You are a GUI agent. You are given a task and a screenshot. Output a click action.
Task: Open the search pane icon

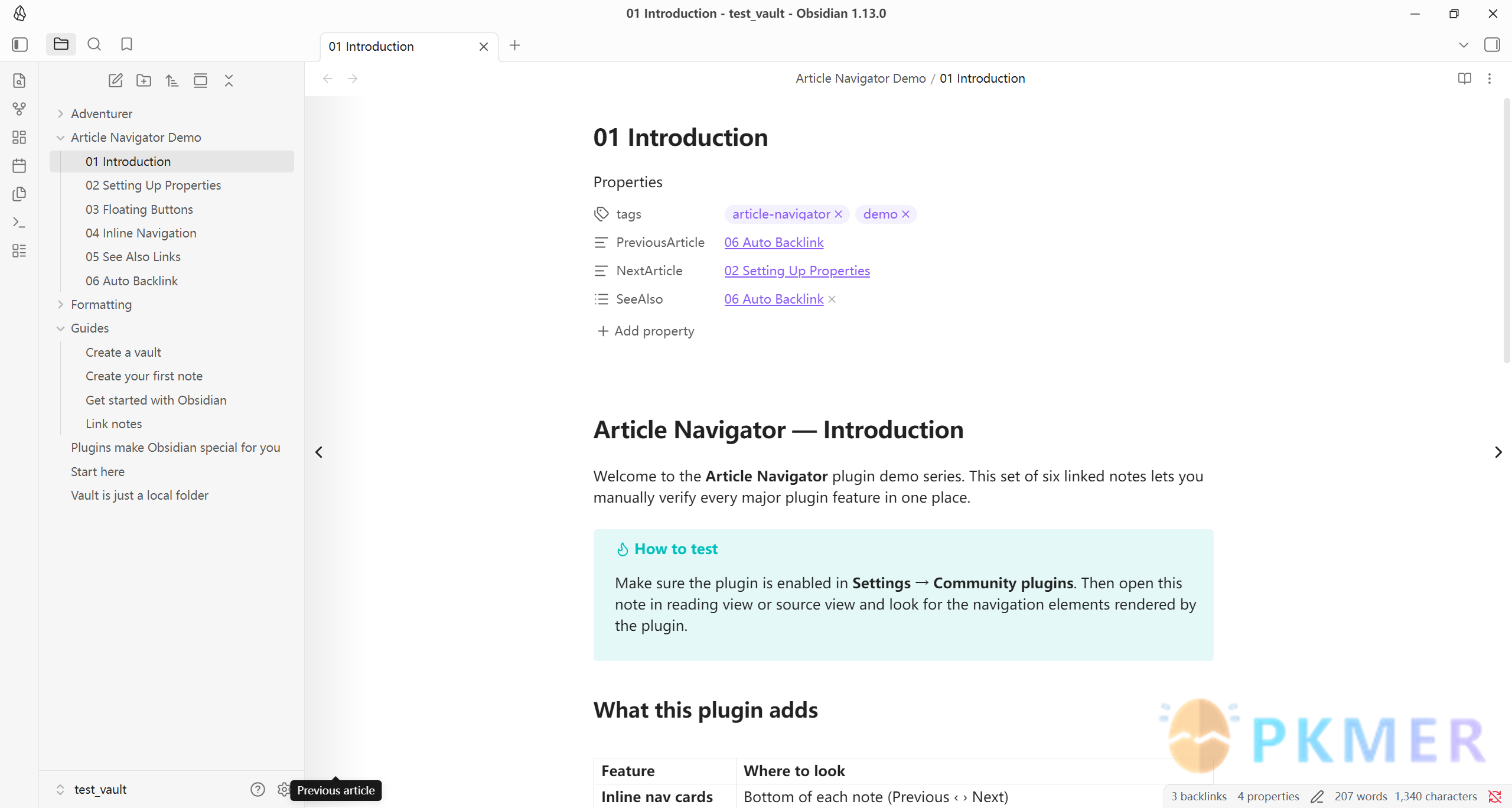click(94, 44)
